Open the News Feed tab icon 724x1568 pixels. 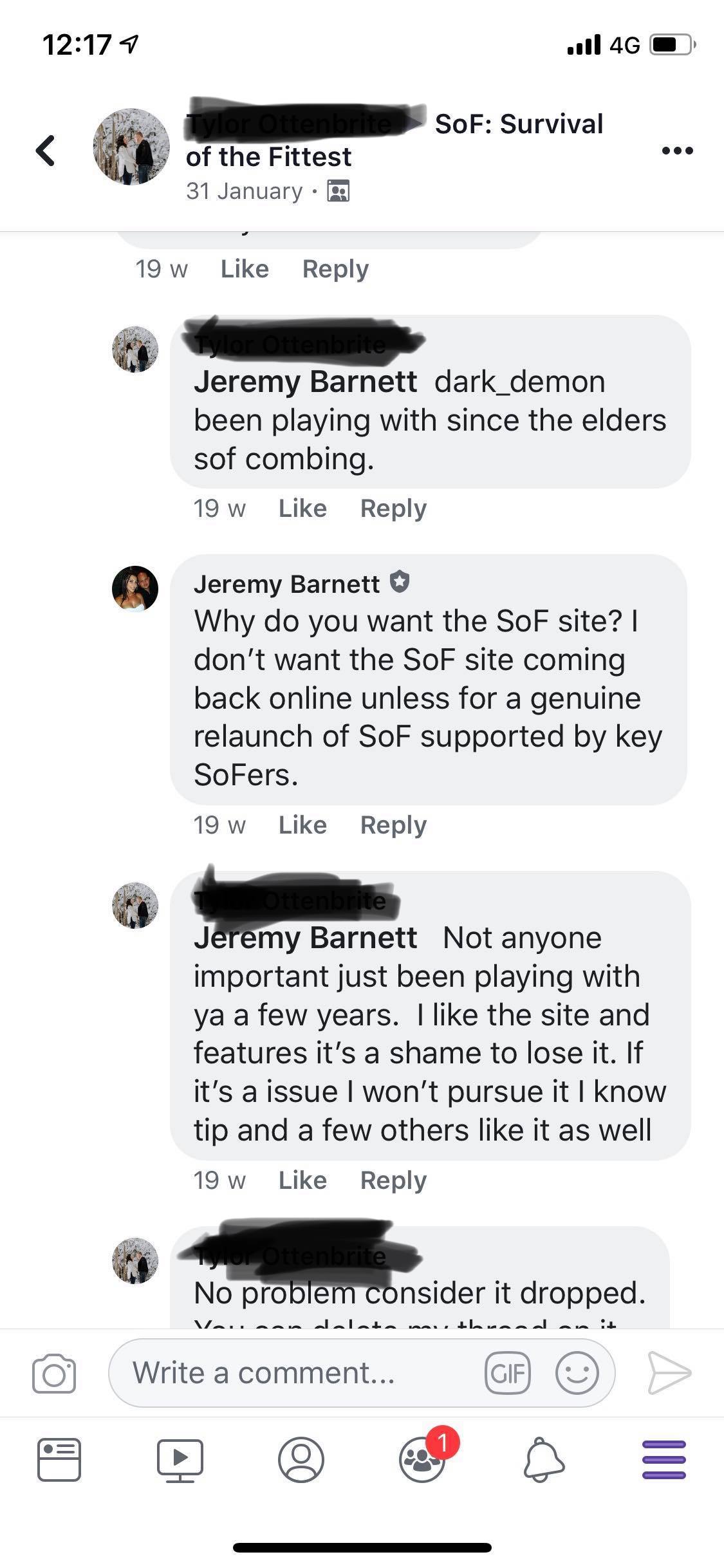60,1460
